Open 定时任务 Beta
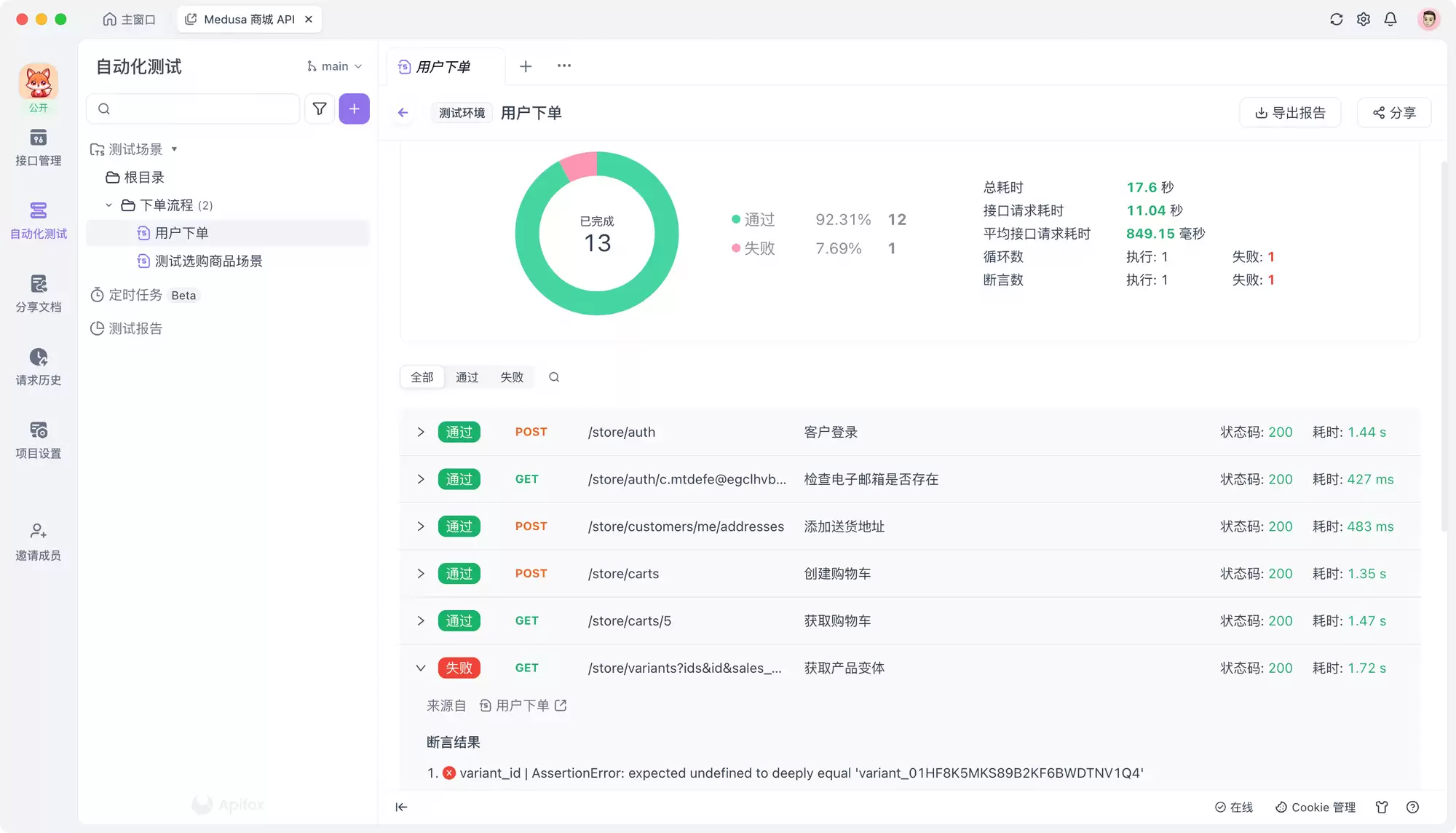 click(144, 295)
